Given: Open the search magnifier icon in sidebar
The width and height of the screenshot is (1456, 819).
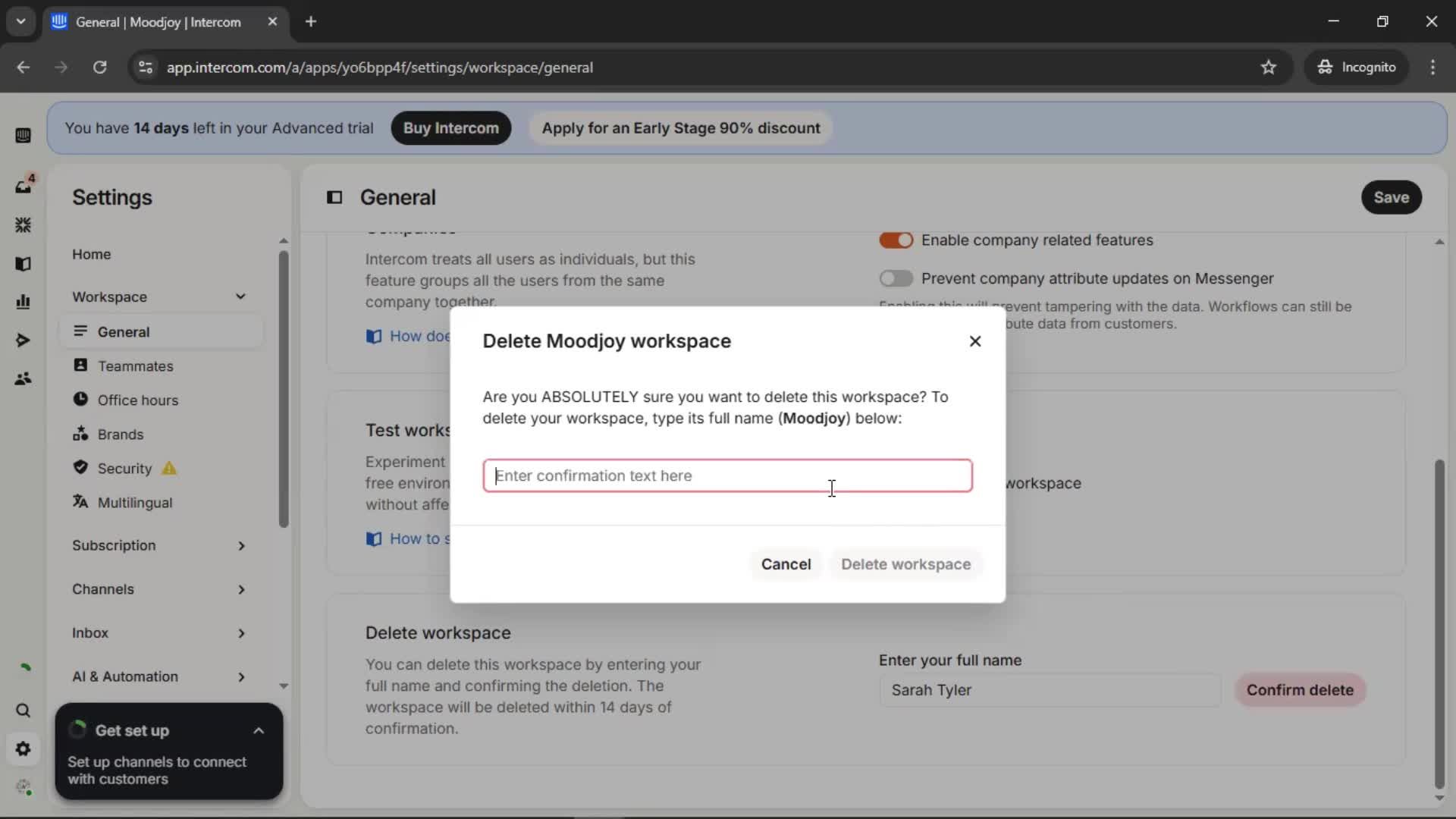Looking at the screenshot, I should click(23, 711).
